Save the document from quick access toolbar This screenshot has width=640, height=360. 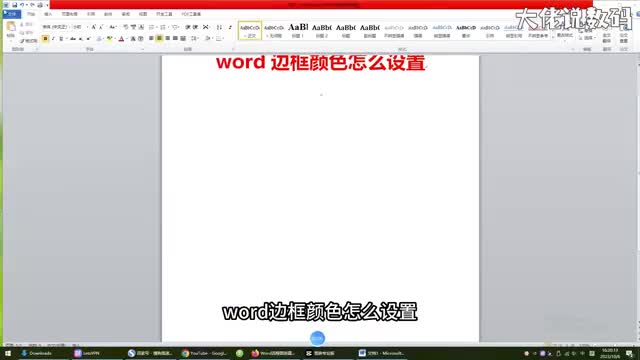[x=14, y=5]
